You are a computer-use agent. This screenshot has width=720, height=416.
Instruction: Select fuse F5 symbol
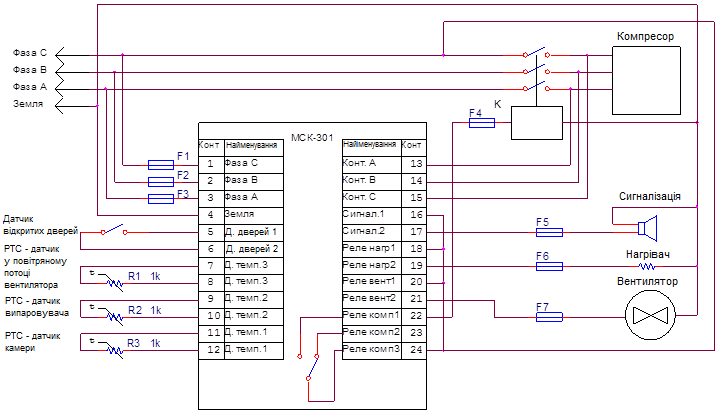coord(549,232)
